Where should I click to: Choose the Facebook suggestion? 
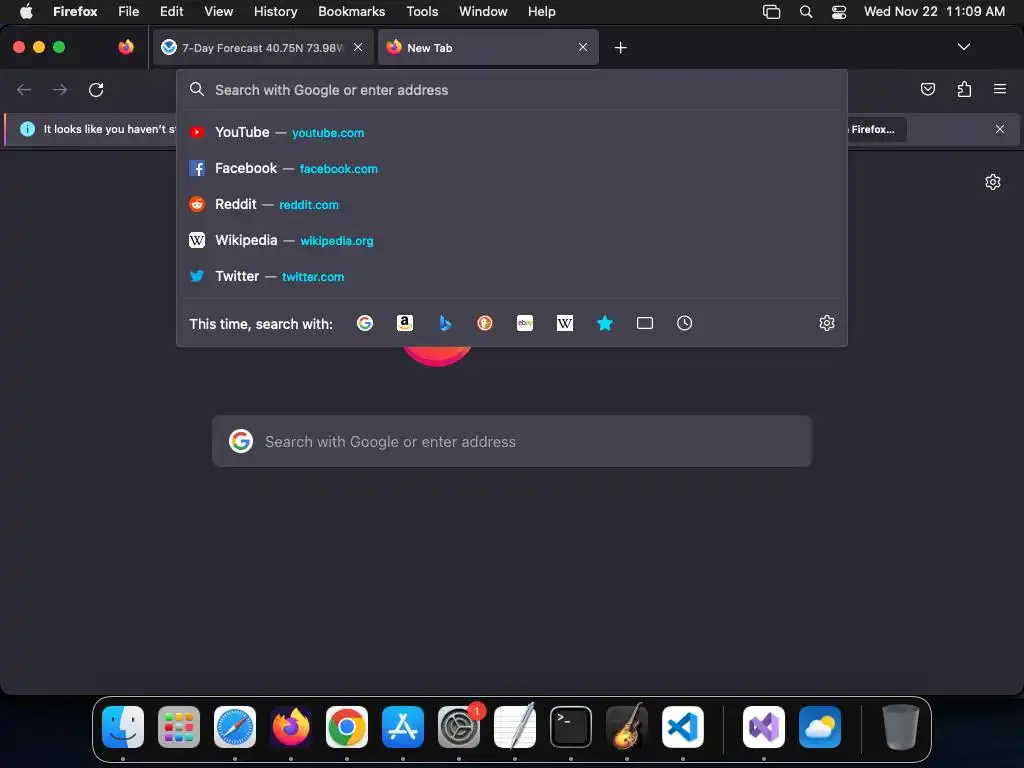coord(512,168)
